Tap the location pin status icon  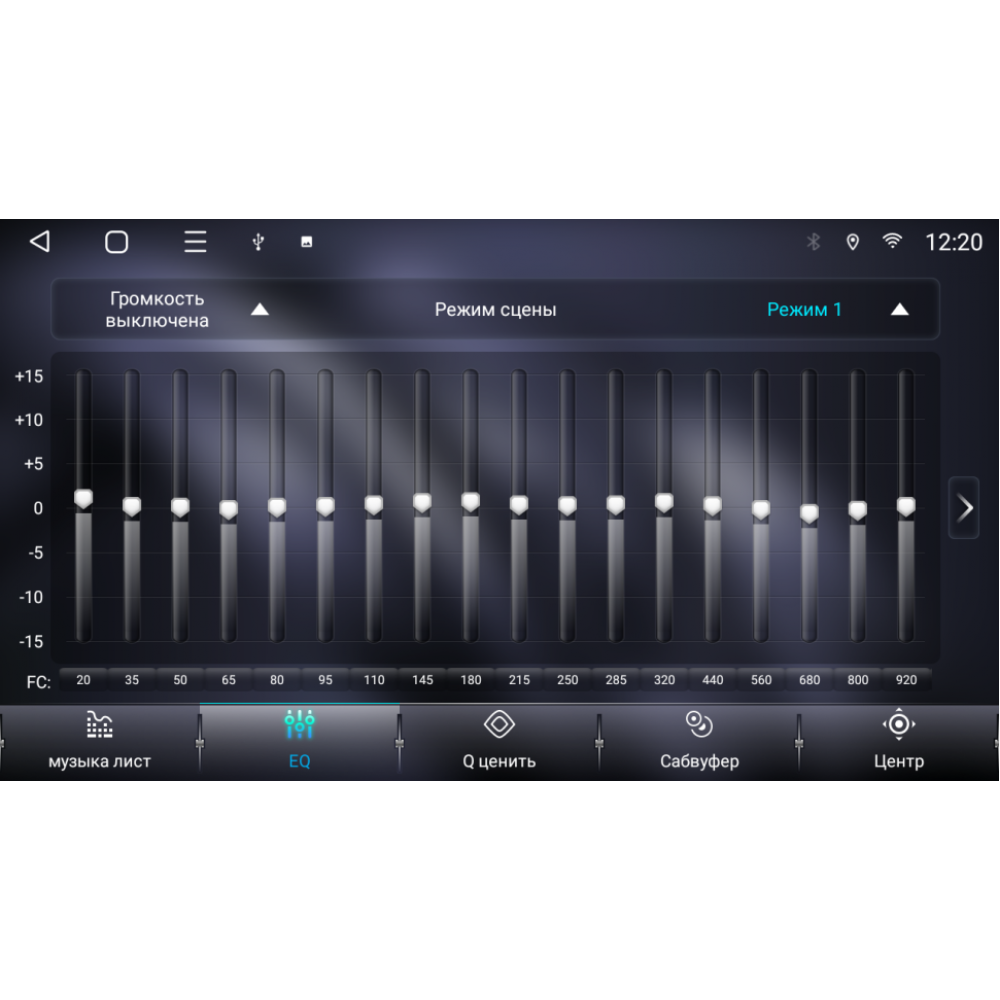tap(853, 242)
